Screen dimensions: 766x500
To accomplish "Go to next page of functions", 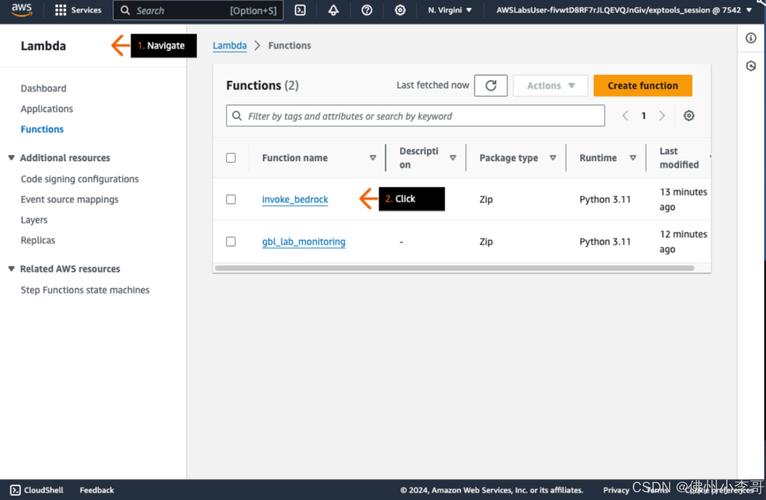I will (662, 116).
